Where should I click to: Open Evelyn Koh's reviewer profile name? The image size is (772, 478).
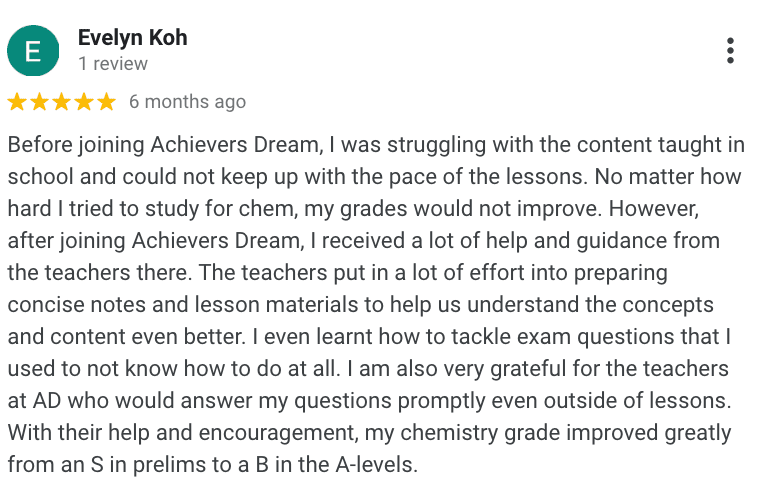132,38
